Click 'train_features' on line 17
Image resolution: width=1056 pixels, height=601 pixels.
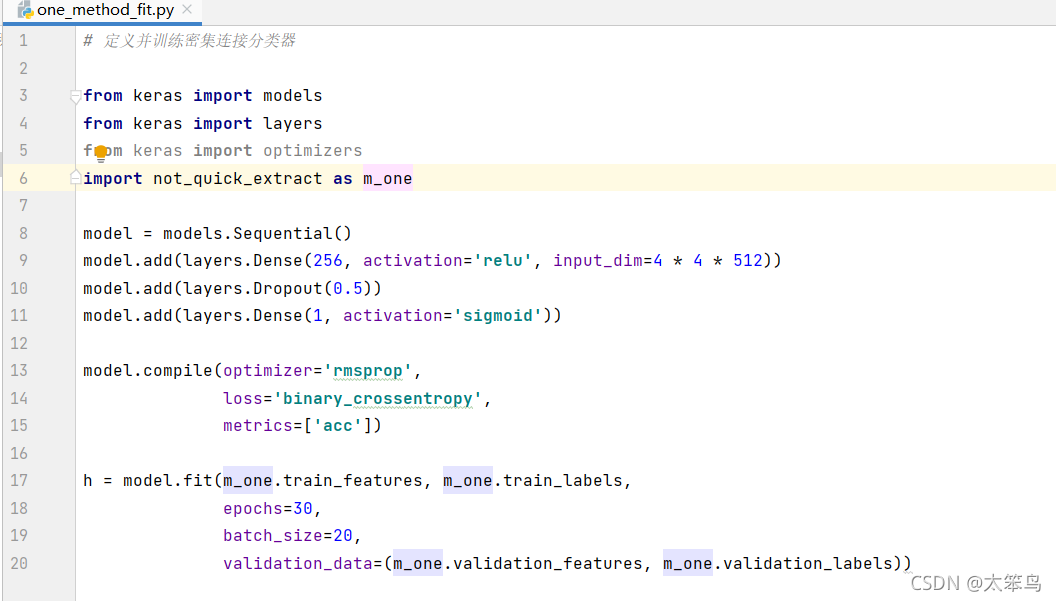click(352, 481)
